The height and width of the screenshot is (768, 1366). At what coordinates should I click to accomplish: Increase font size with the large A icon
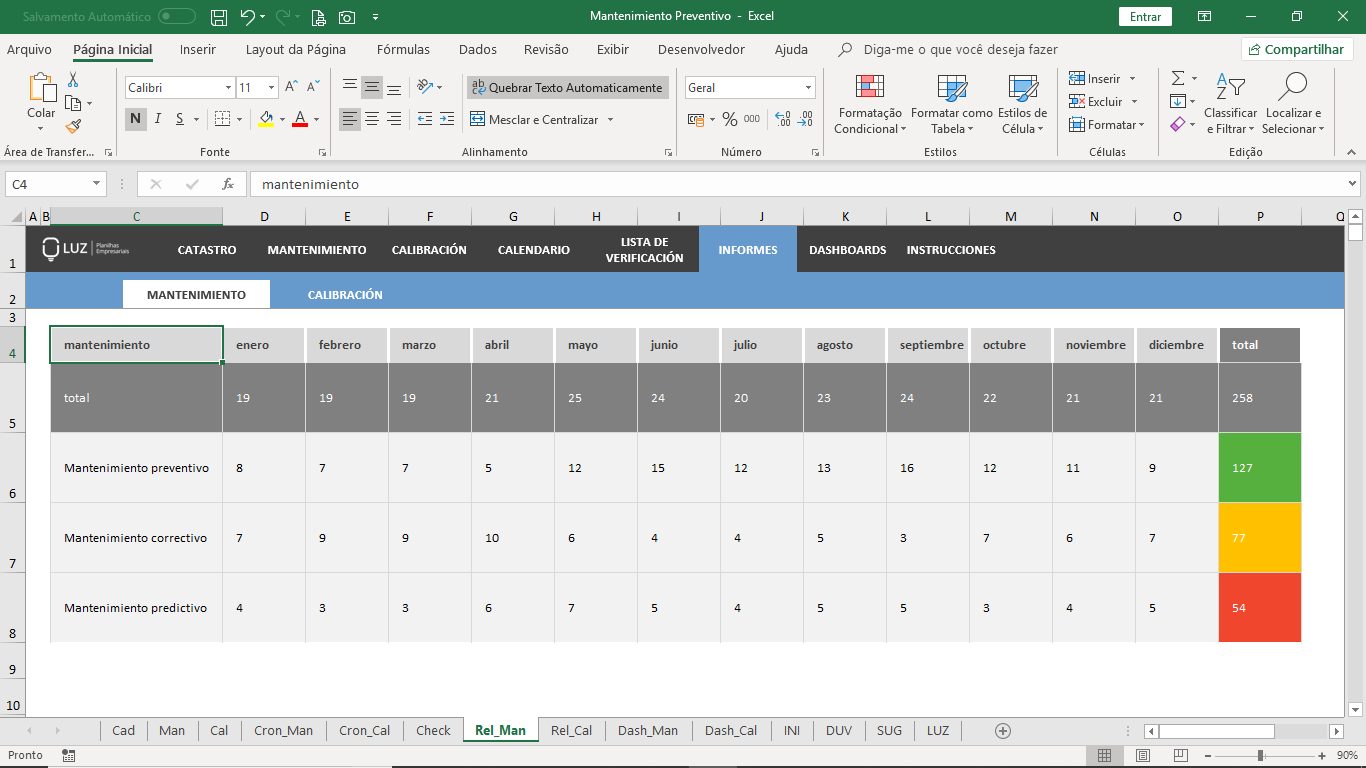[x=292, y=88]
